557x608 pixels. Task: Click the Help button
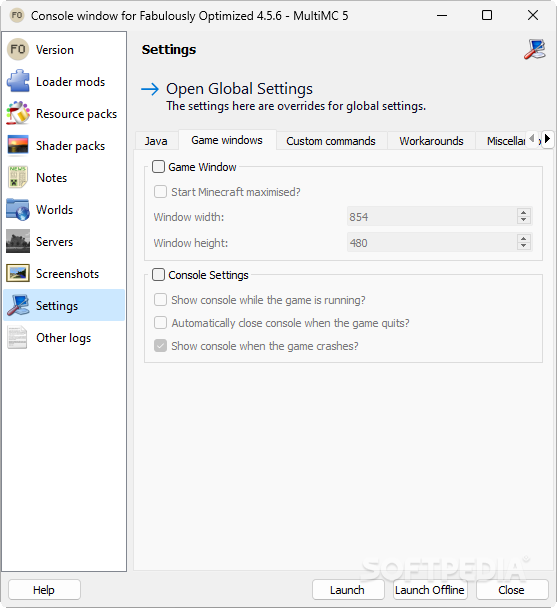[x=44, y=590]
